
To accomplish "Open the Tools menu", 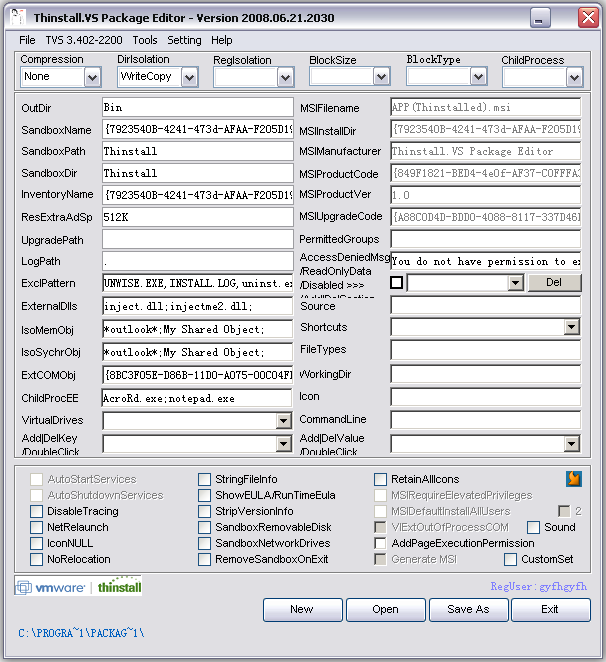I will [x=145, y=40].
